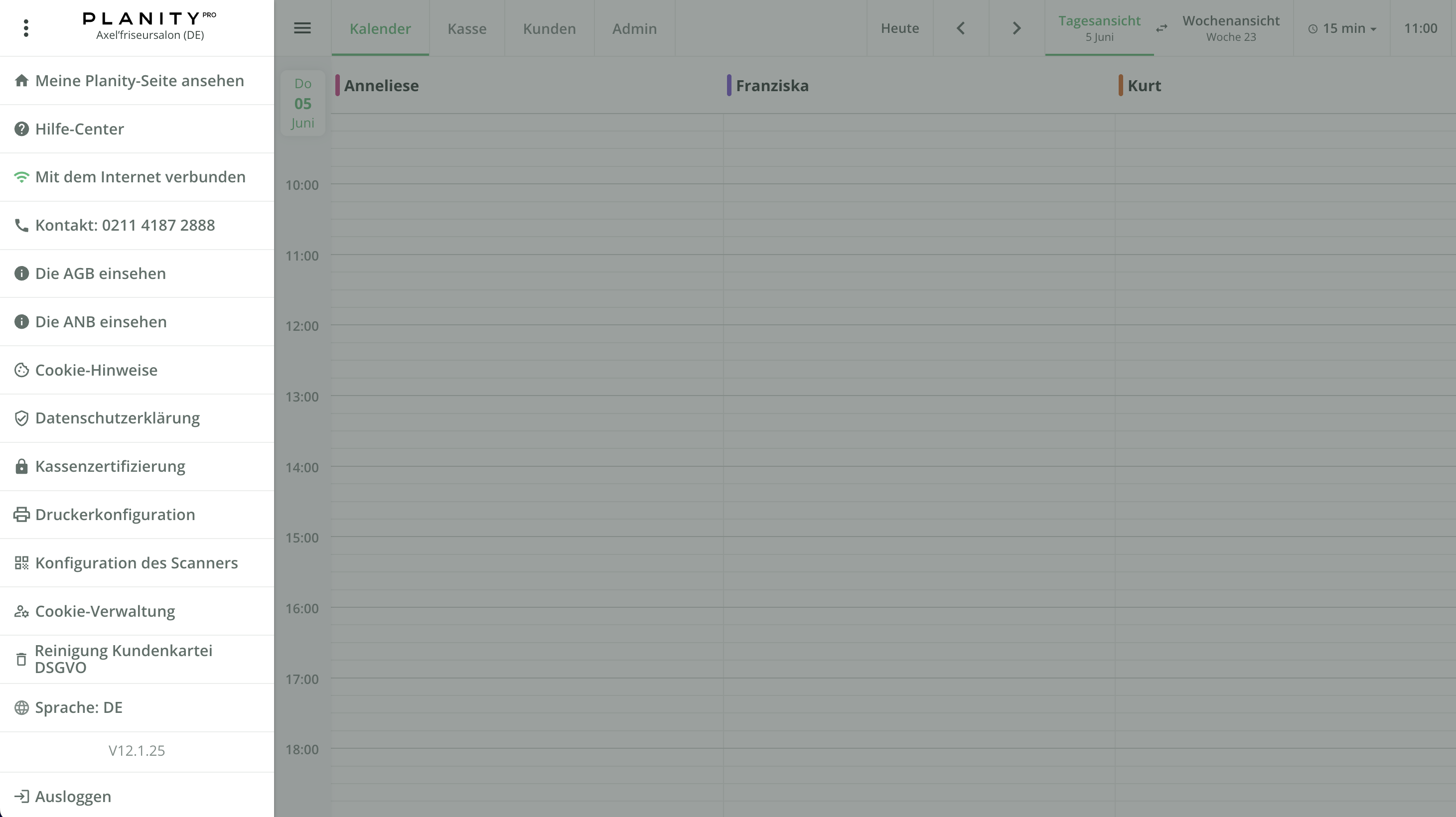Screen dimensions: 1456x817
Task: Click the hamburger menu icon
Action: [x=302, y=28]
